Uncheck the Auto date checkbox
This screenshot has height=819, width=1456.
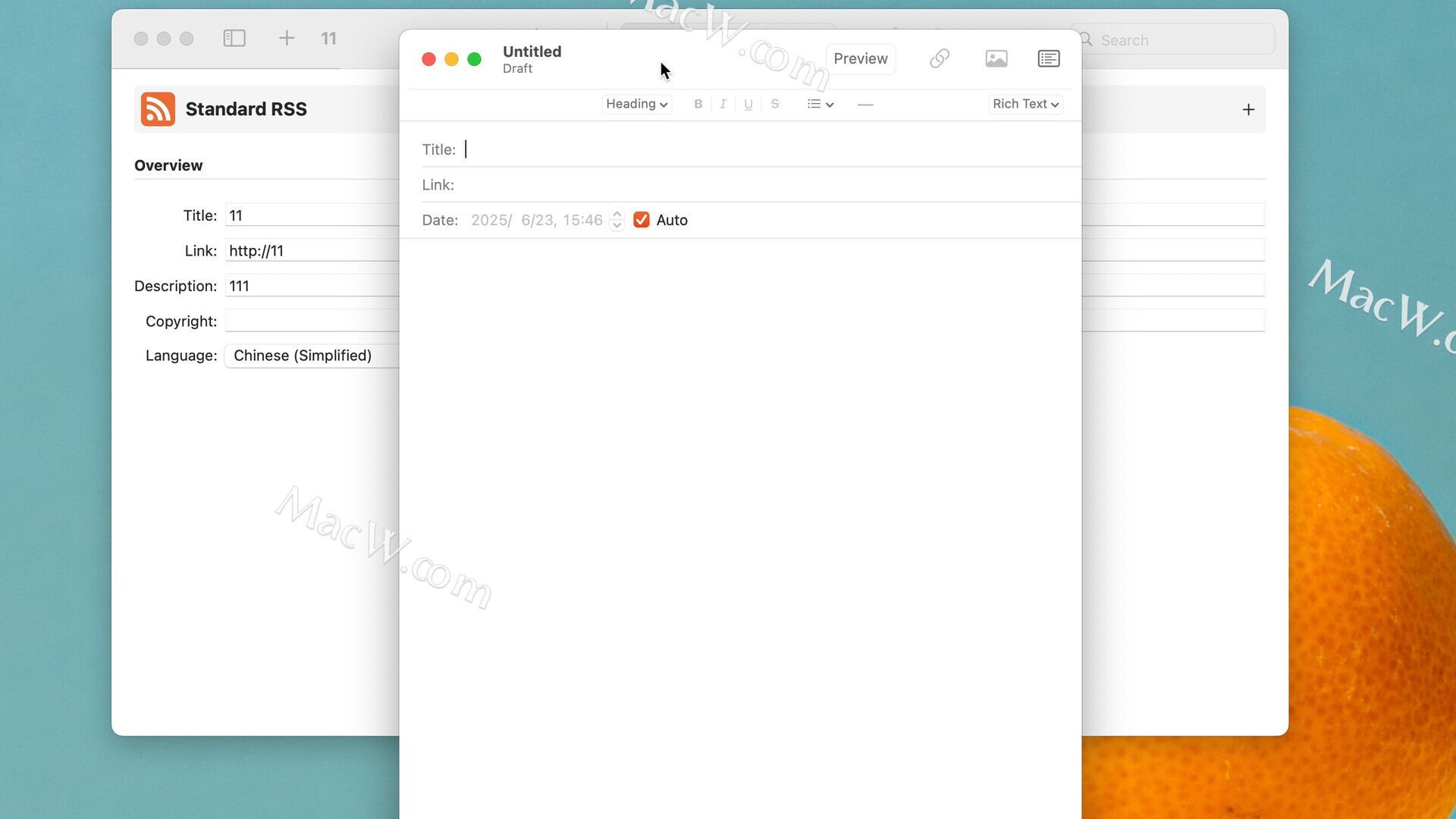(x=642, y=220)
